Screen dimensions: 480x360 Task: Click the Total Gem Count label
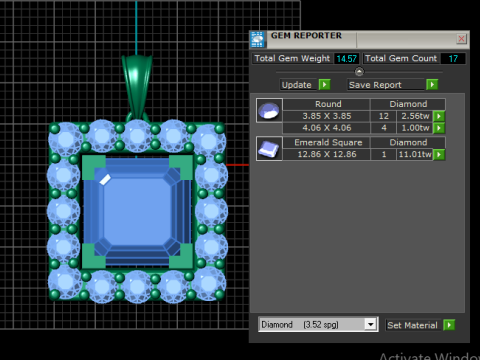(401, 59)
